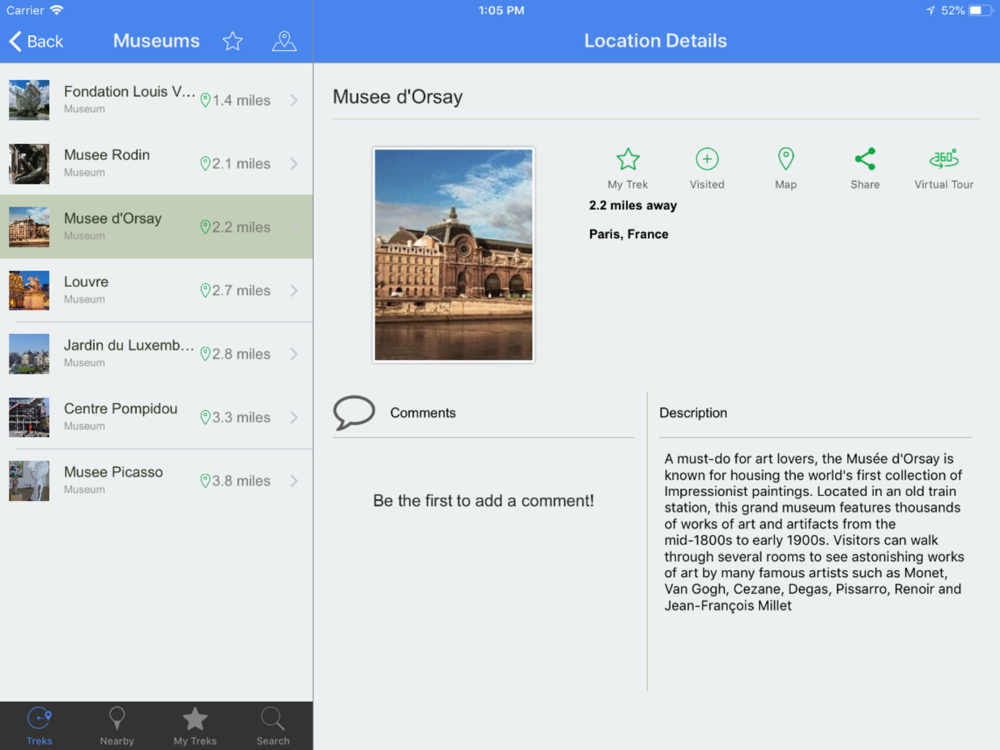Tap Musee Picasso thumbnail image
The height and width of the screenshot is (750, 1000).
29,481
